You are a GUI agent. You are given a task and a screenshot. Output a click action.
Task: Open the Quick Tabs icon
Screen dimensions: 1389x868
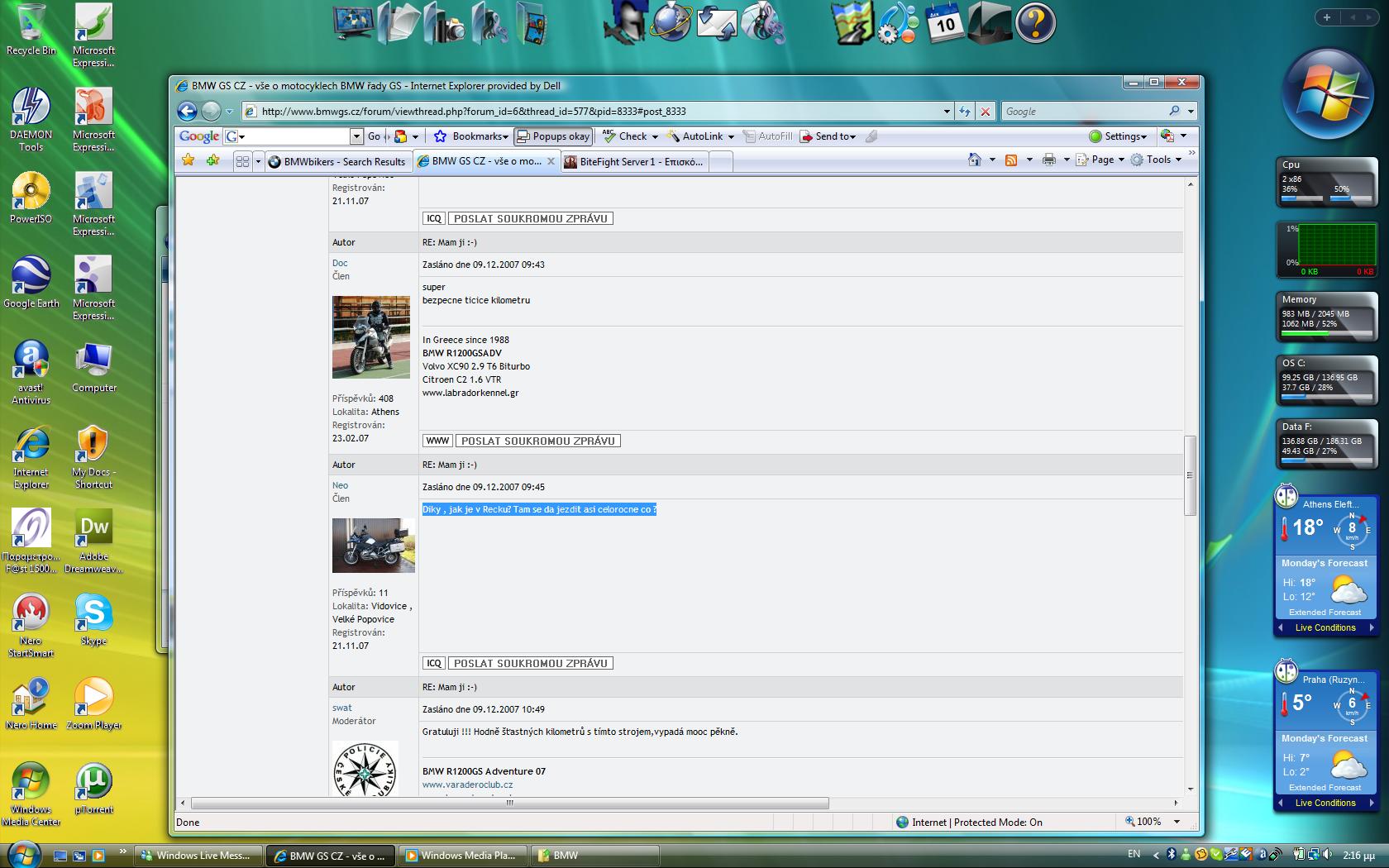click(x=242, y=161)
